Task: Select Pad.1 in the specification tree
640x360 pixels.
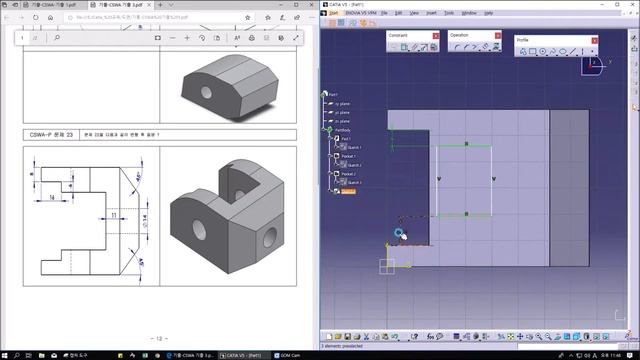Action: click(x=346, y=139)
